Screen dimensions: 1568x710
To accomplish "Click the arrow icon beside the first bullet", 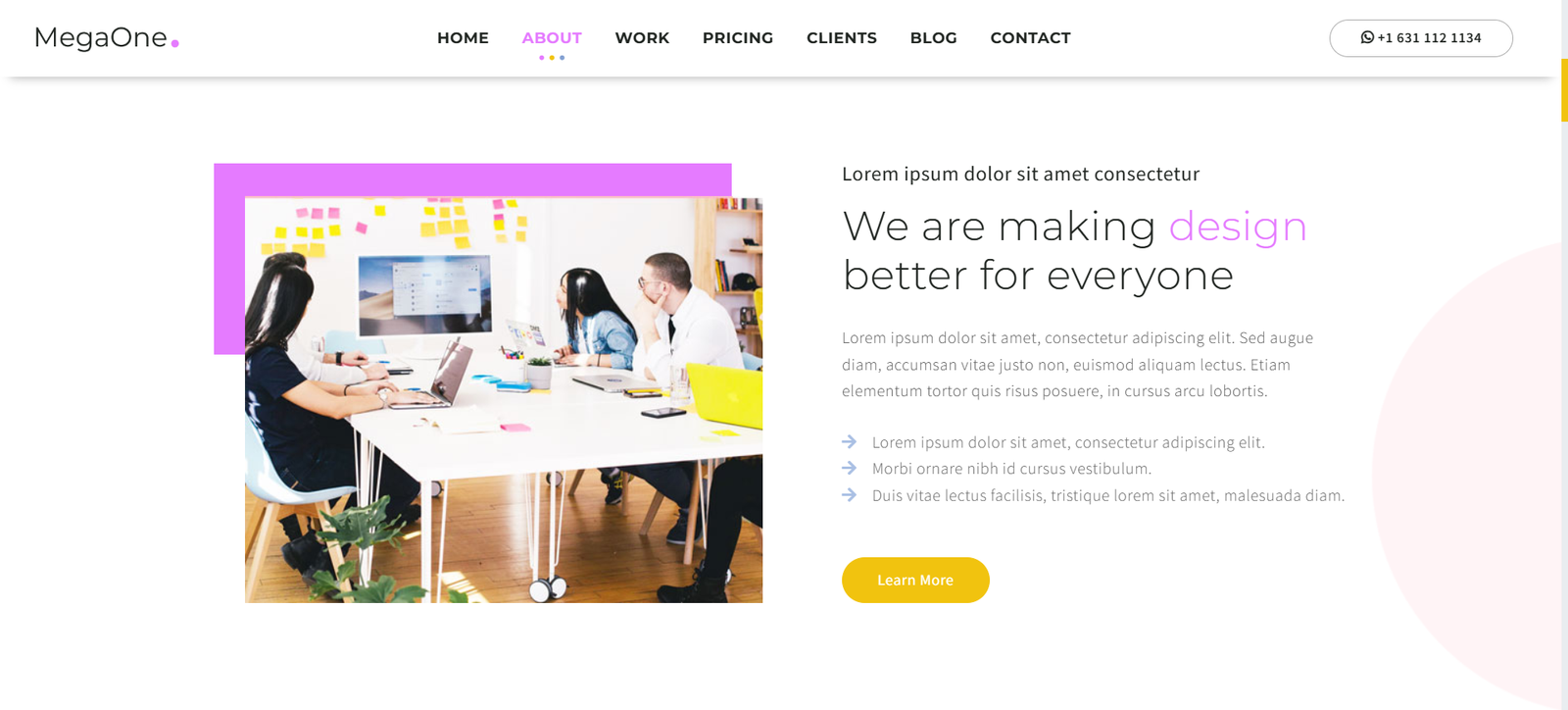I will 849,442.
